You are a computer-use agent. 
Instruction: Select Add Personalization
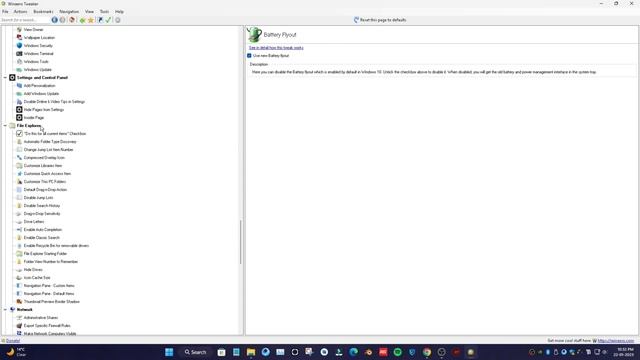click(x=39, y=86)
